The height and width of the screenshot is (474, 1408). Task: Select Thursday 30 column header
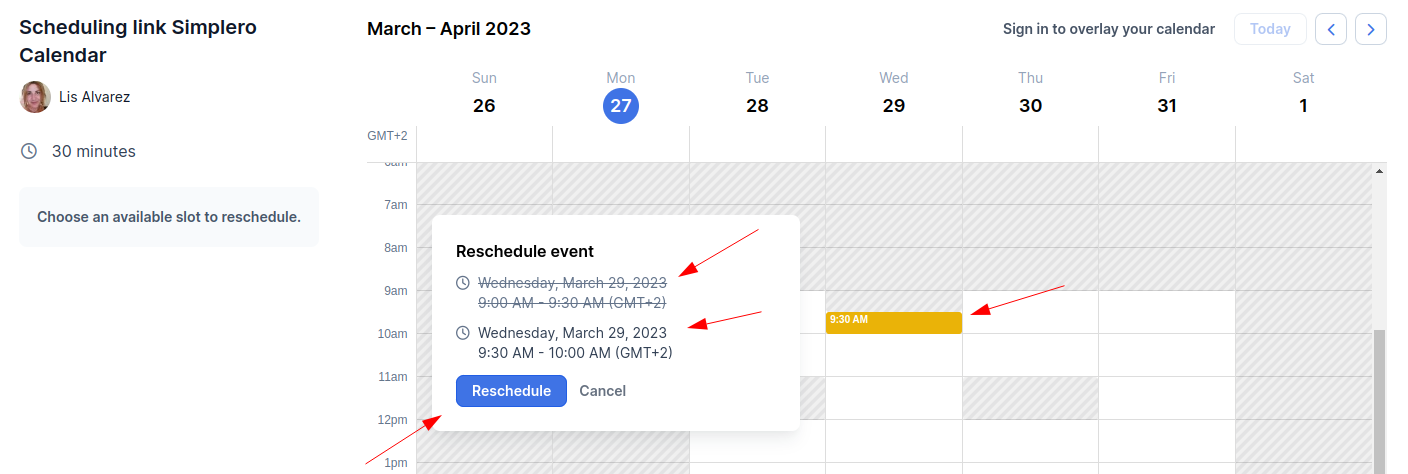pyautogui.click(x=1030, y=93)
